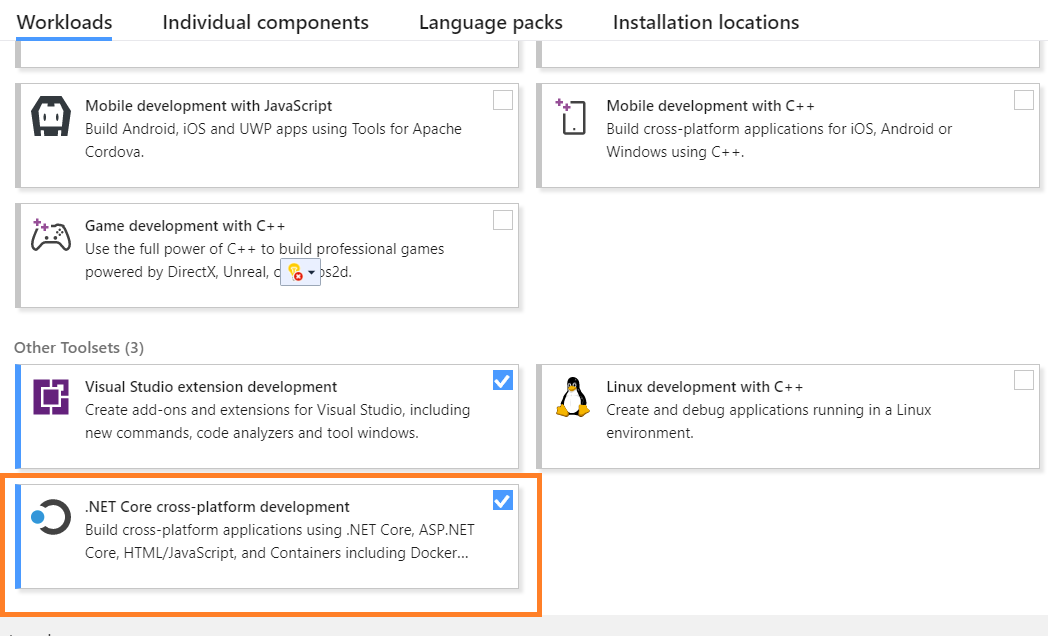Click the Linux environment description text
The width and height of the screenshot is (1048, 636).
click(x=769, y=421)
